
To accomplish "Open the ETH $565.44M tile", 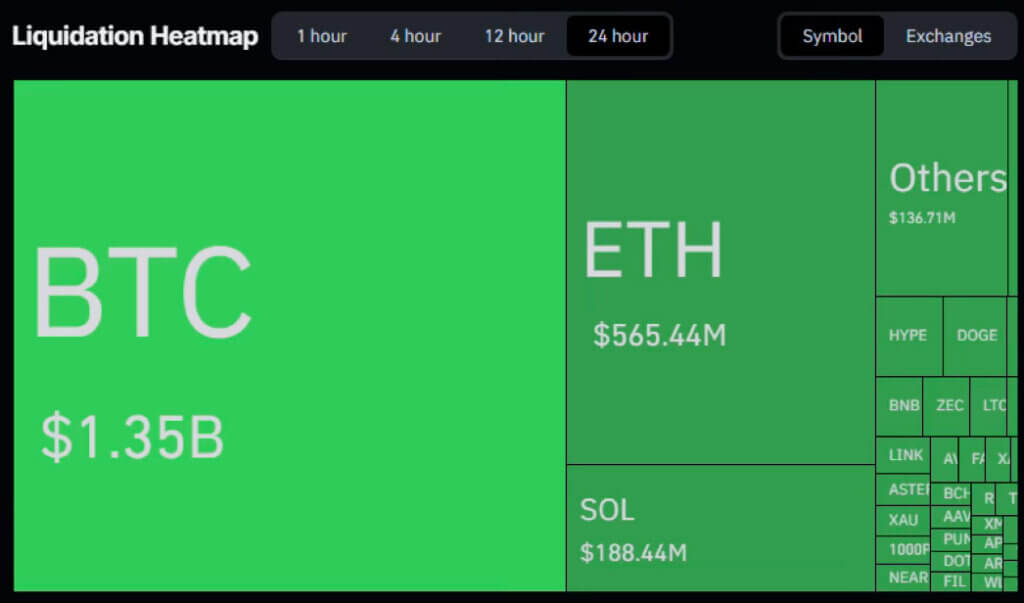I will [x=720, y=272].
